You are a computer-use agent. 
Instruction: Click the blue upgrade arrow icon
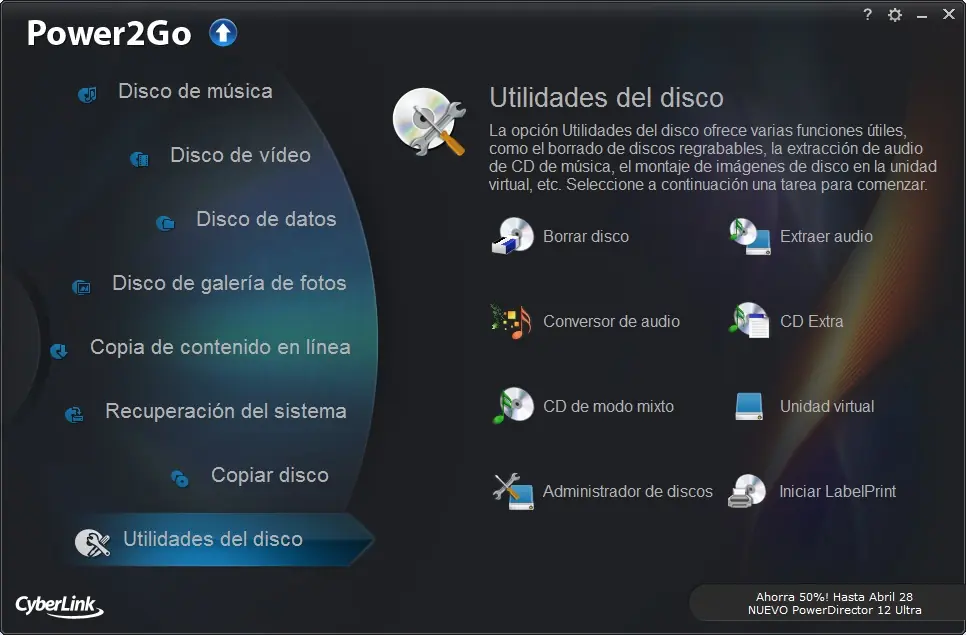(x=223, y=33)
